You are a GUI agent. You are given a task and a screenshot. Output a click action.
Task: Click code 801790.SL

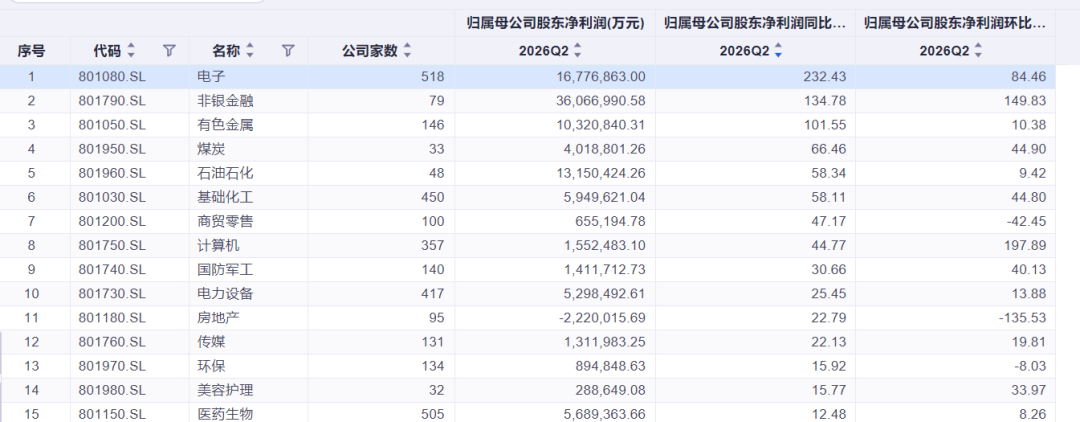click(112, 101)
